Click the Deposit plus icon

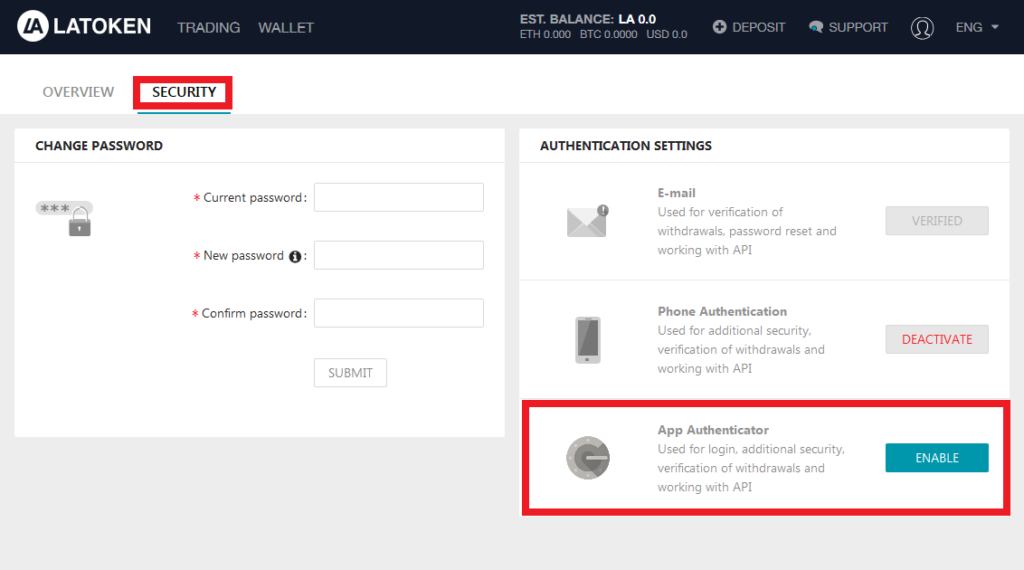coord(720,28)
